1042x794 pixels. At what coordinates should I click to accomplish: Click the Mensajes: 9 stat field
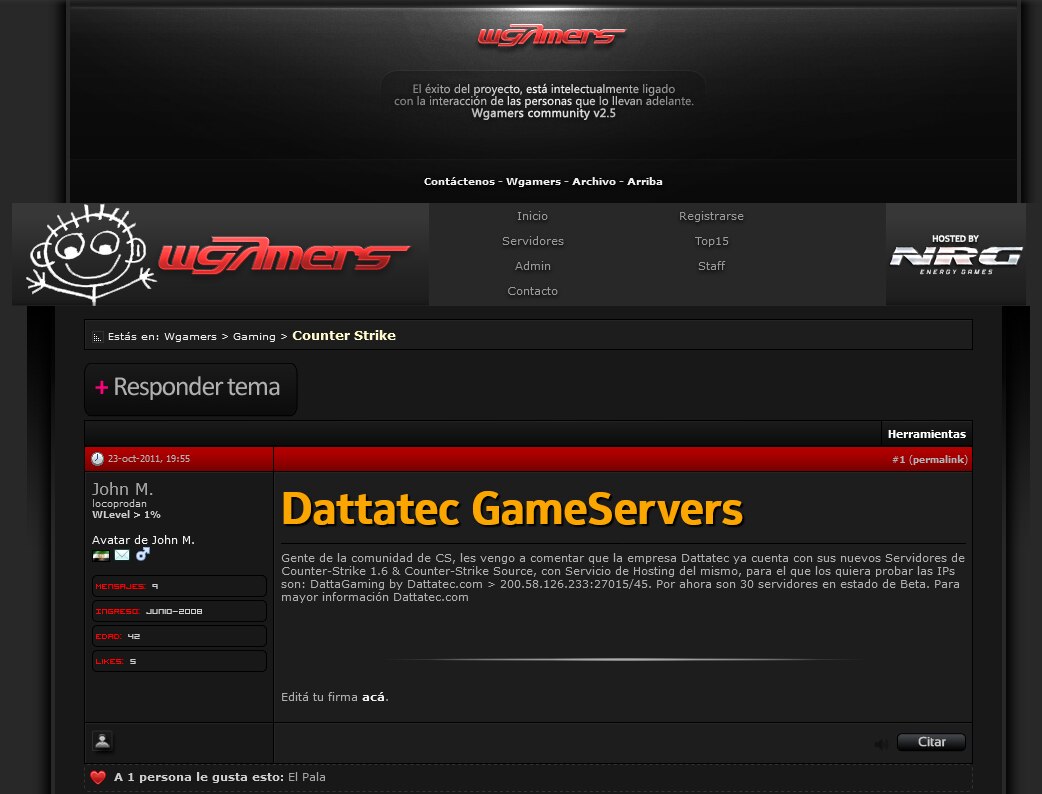(179, 586)
